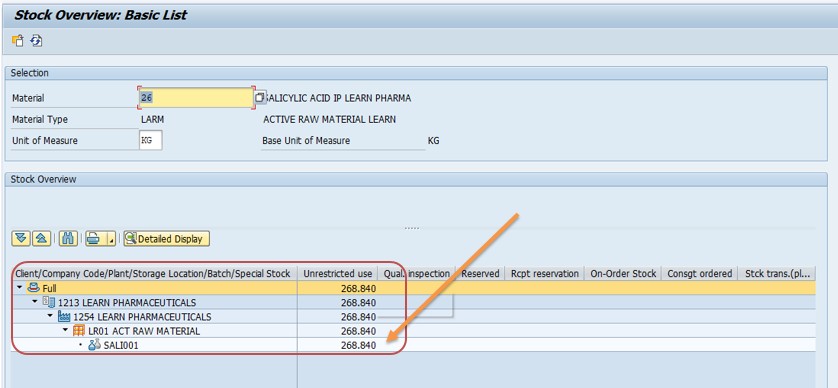
Task: Select the LR01 ACT RAW MATERIAL row
Action: [144, 331]
